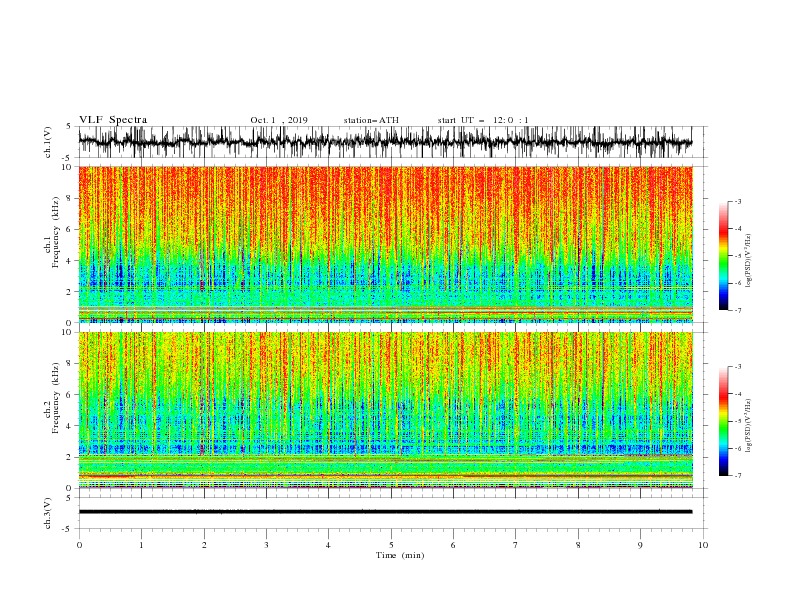Click the time axis tick label "5"
This screenshot has height=612, width=792.
tap(391, 545)
